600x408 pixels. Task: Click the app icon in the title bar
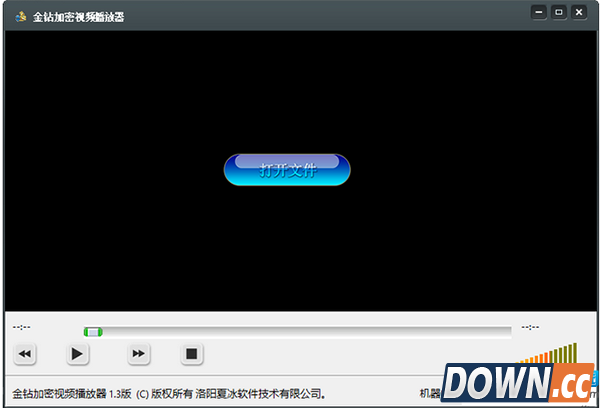click(21, 16)
